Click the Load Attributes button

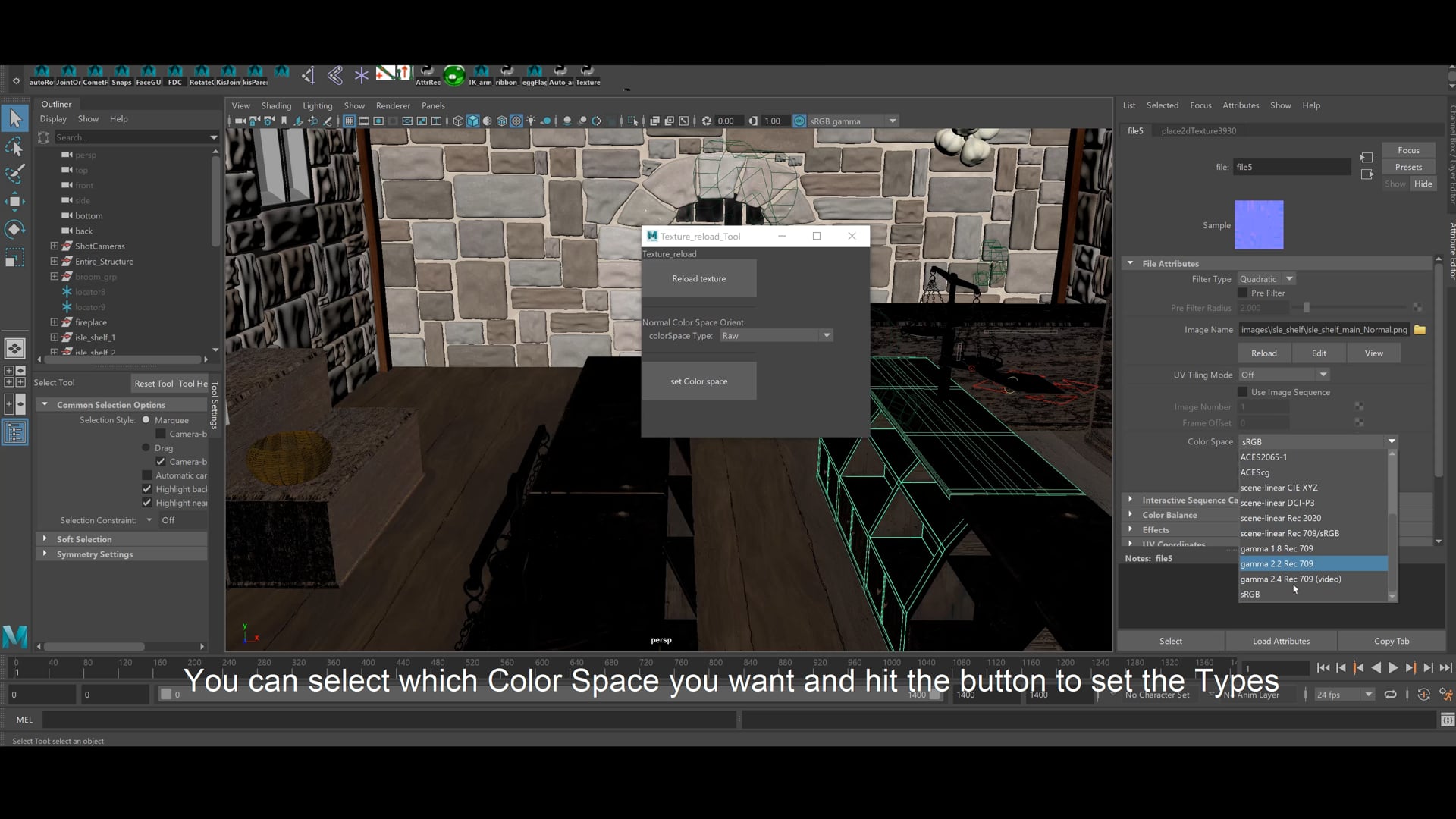(x=1281, y=641)
